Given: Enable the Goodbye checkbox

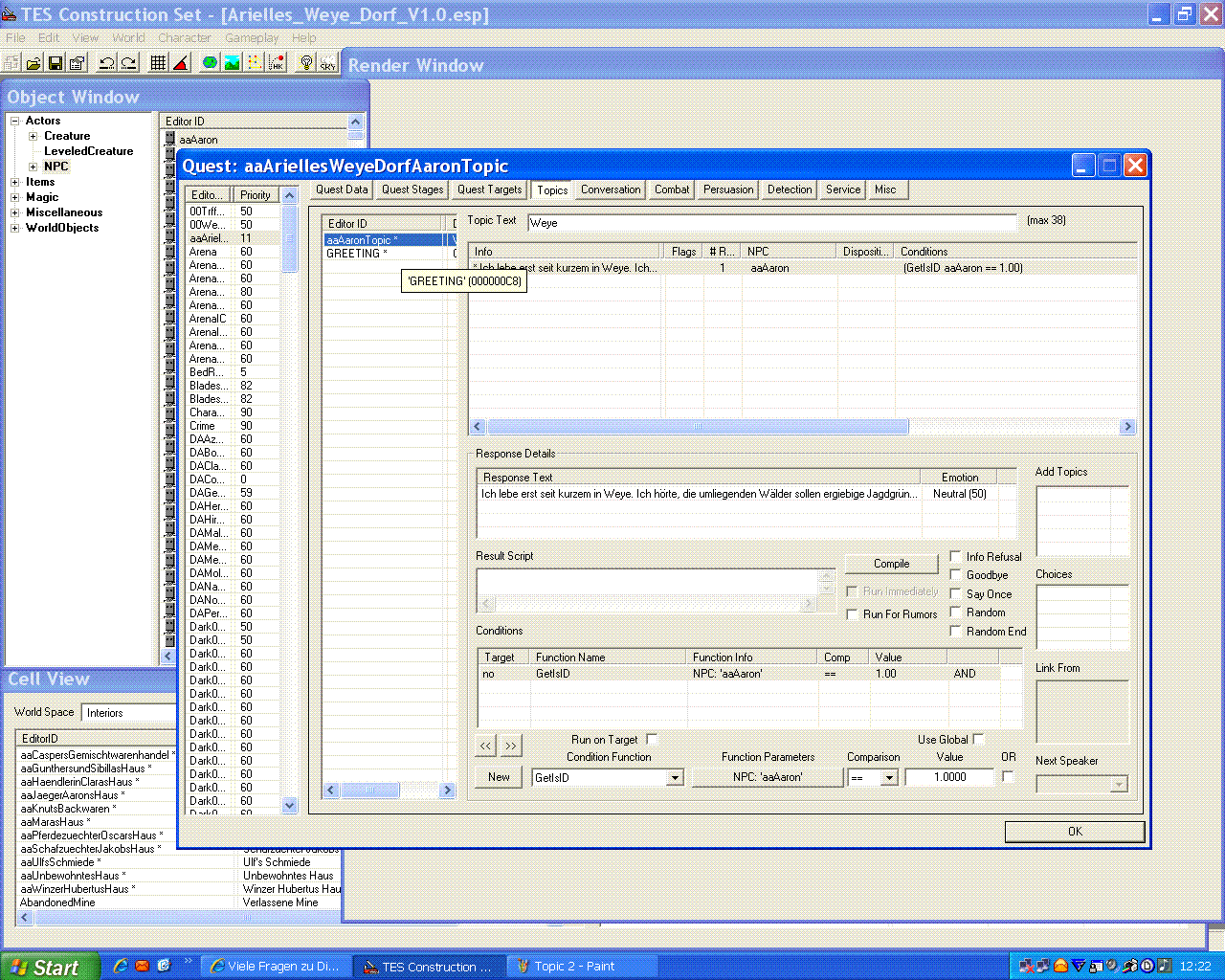Looking at the screenshot, I should [x=955, y=574].
